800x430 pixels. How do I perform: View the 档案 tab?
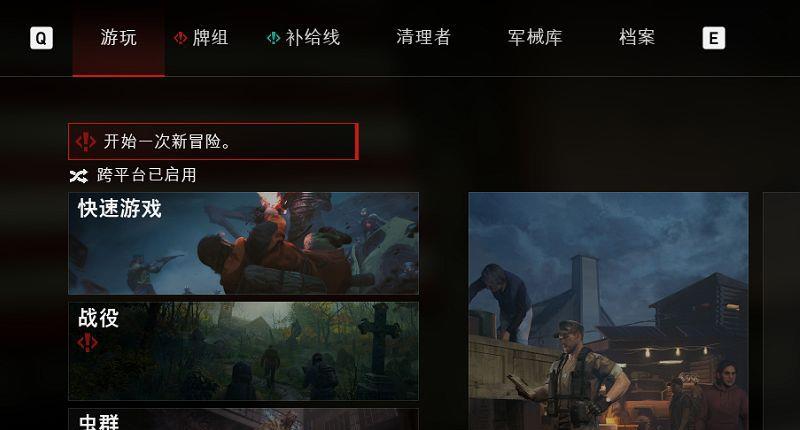[637, 38]
